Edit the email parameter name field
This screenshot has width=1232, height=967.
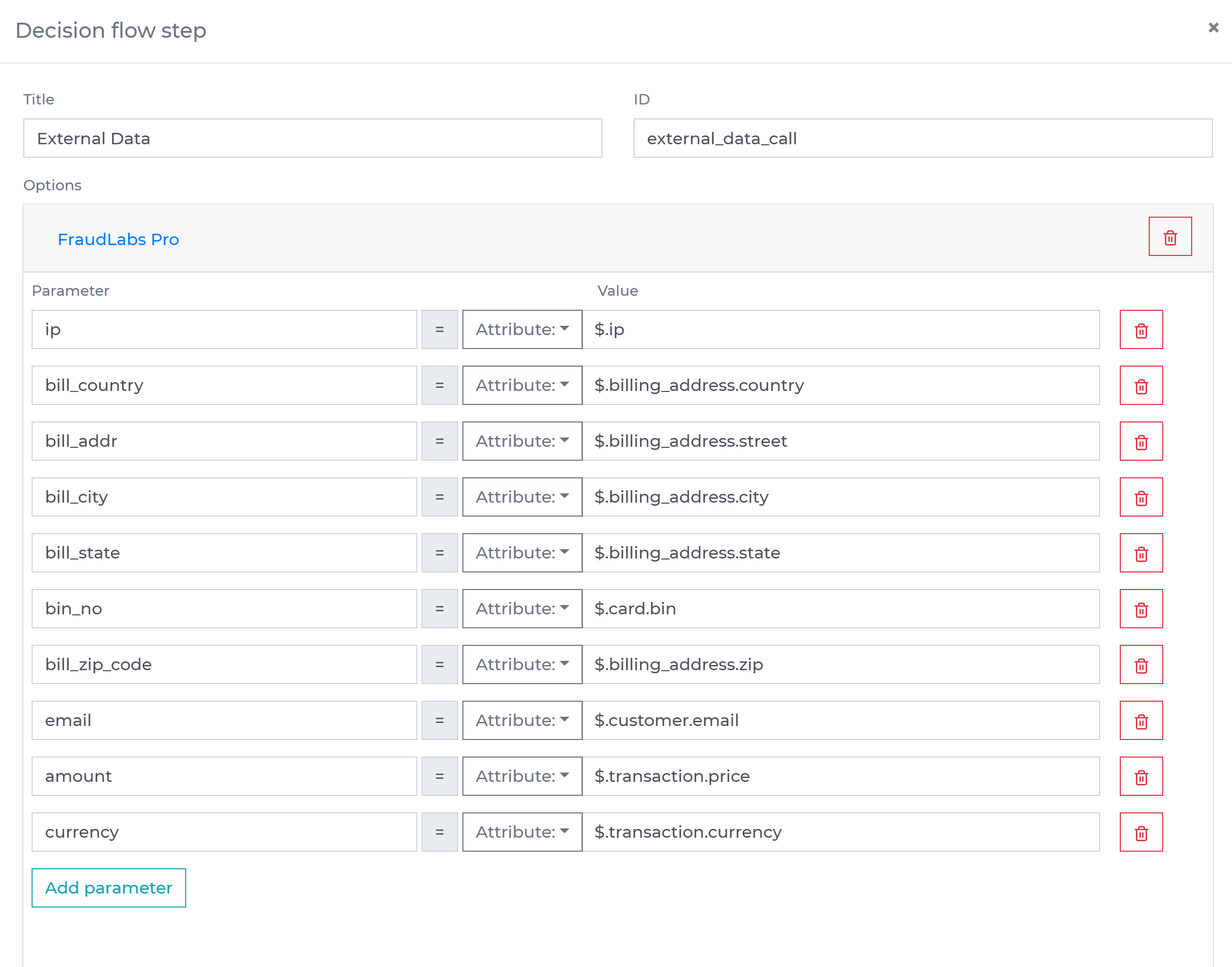coord(224,721)
